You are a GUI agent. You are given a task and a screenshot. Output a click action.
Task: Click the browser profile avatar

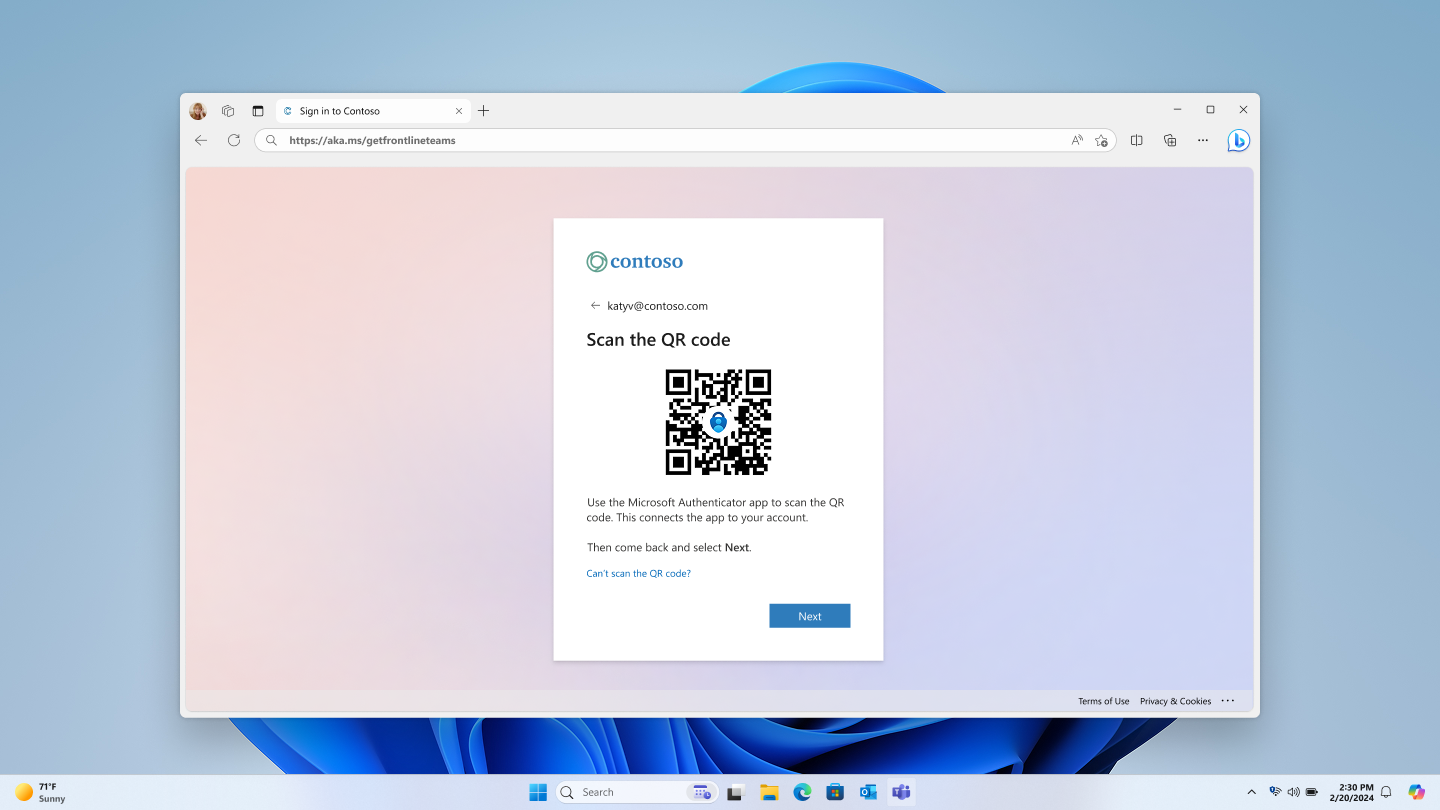198,111
